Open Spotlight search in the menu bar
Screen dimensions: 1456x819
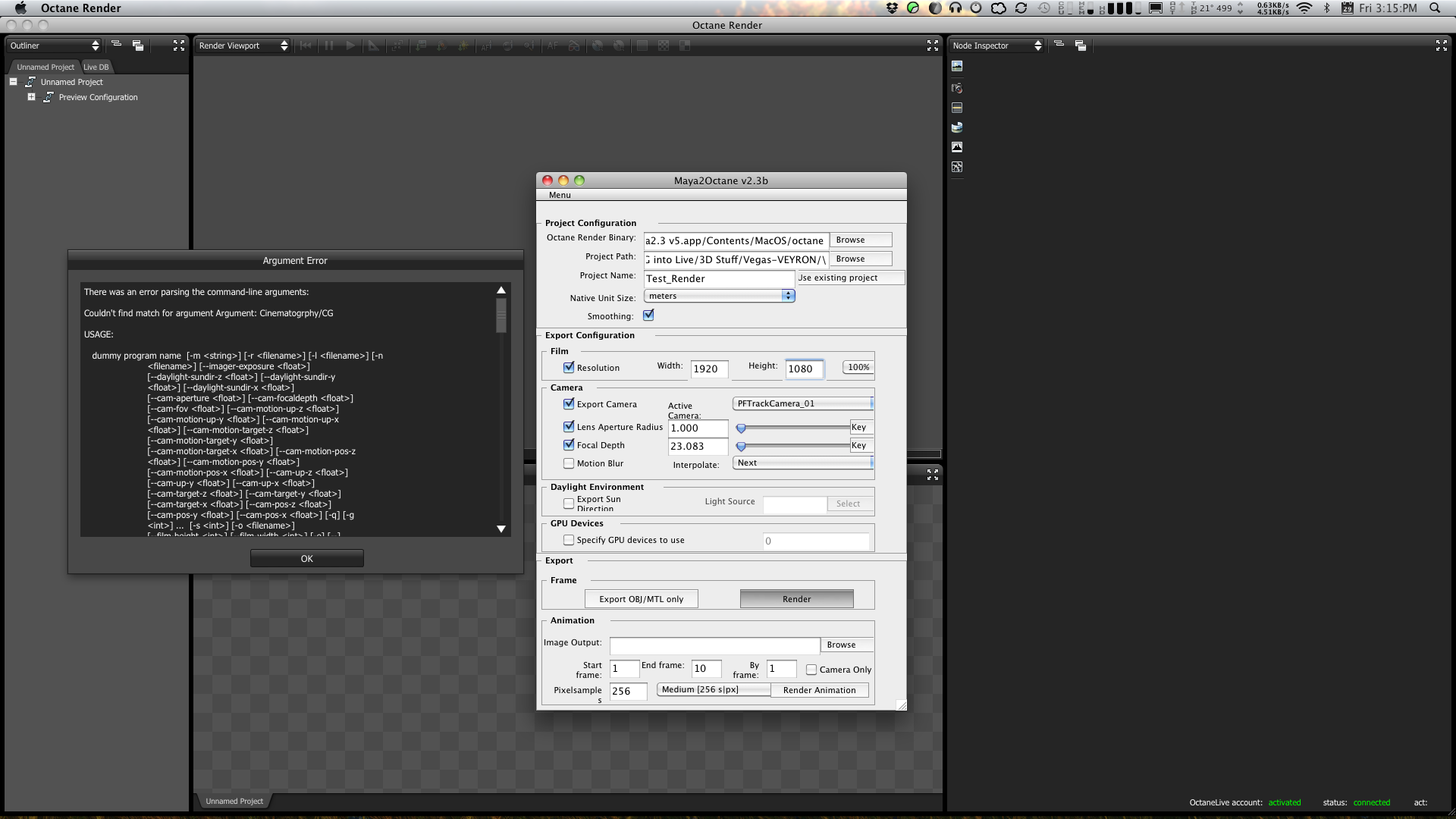pos(1435,8)
